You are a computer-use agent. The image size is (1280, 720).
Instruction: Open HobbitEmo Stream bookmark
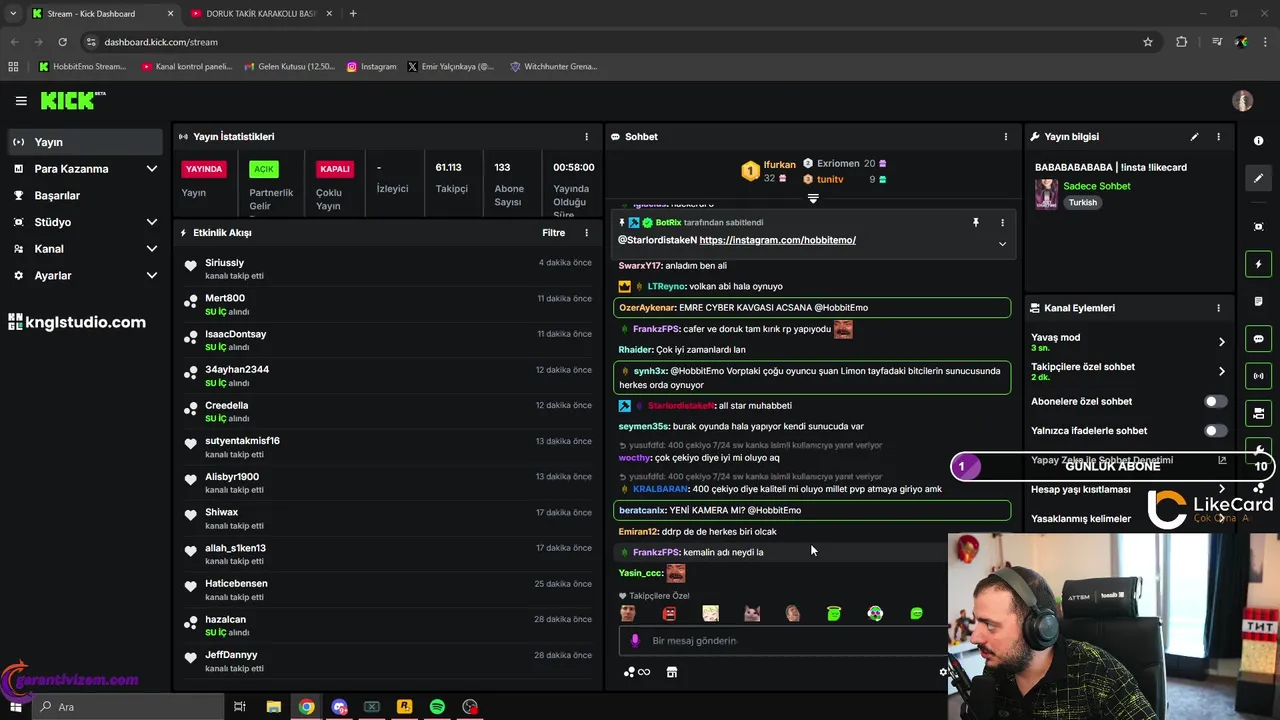coord(82,67)
